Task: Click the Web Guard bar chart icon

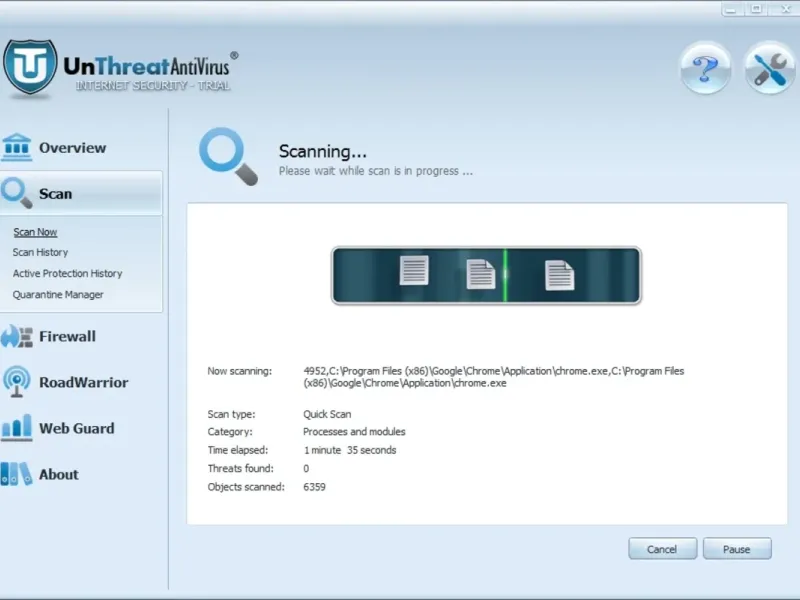Action: [16, 427]
